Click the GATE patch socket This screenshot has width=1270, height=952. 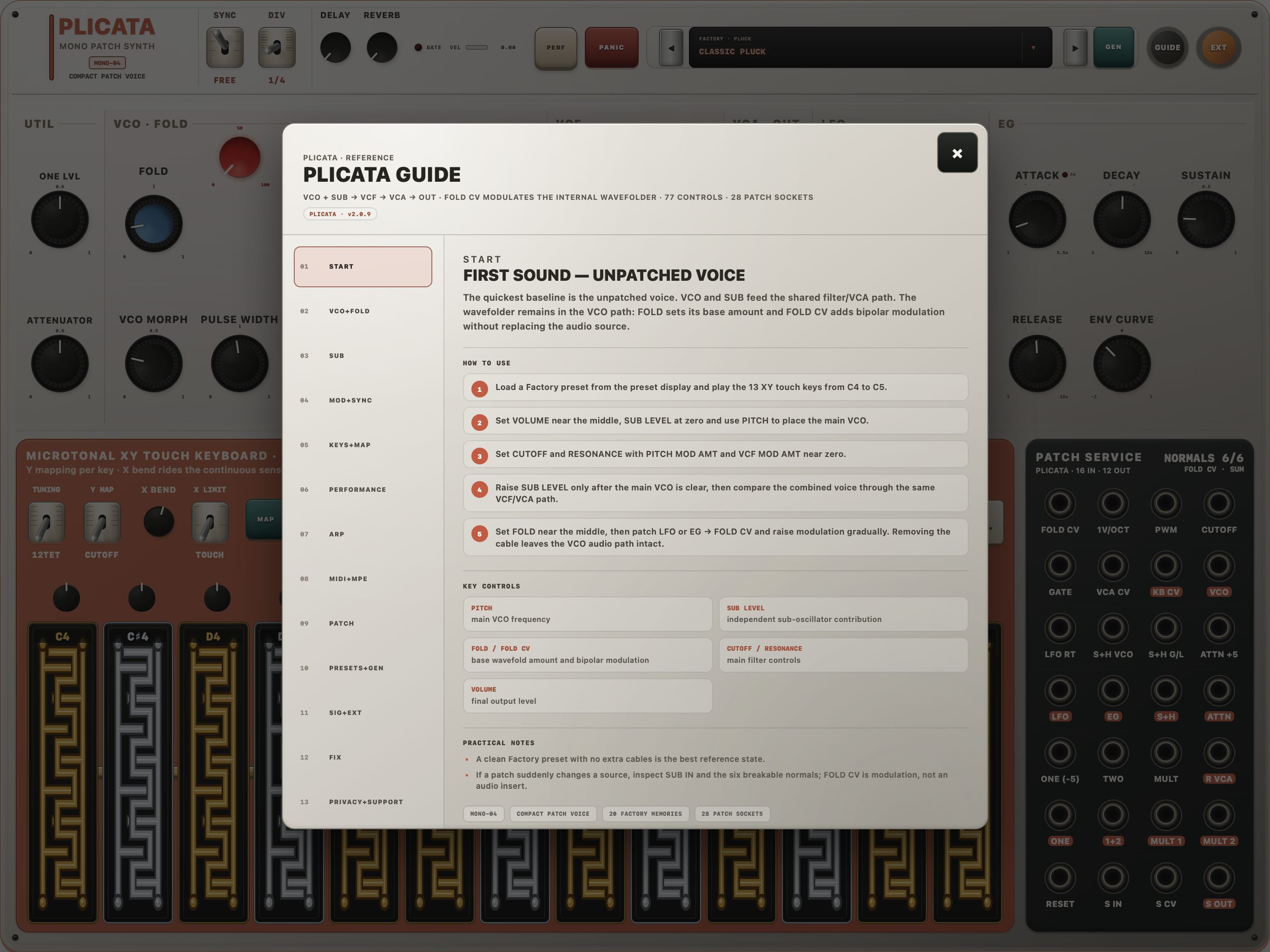coord(1060,566)
